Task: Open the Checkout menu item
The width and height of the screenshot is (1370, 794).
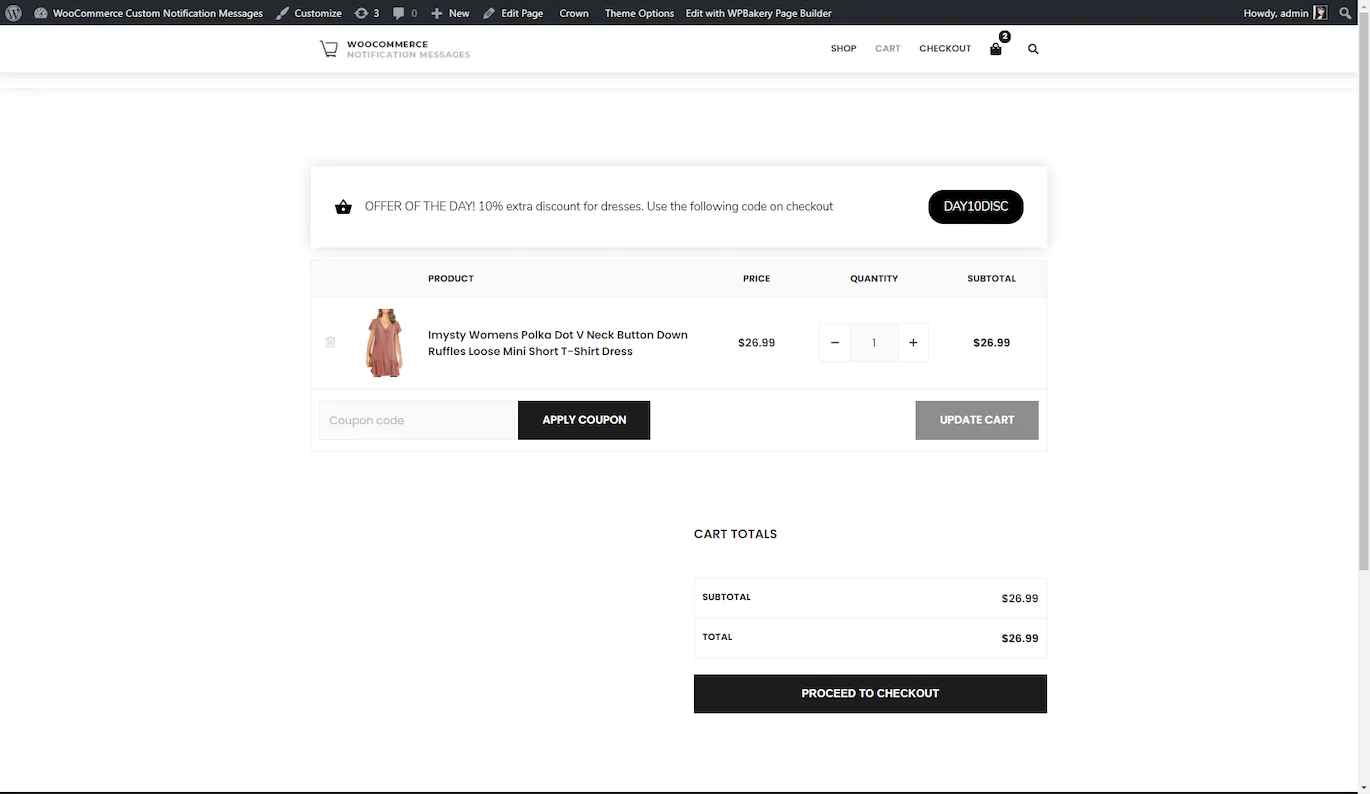Action: [x=945, y=48]
